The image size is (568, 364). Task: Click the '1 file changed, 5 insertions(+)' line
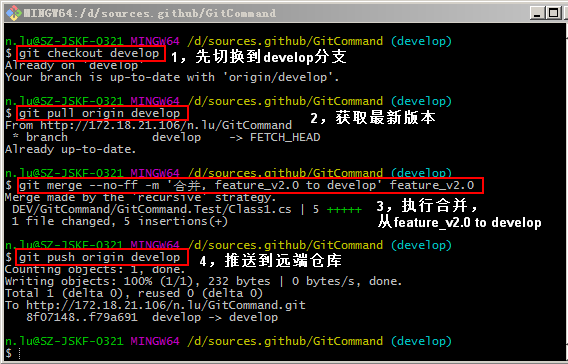pyautogui.click(x=120, y=221)
